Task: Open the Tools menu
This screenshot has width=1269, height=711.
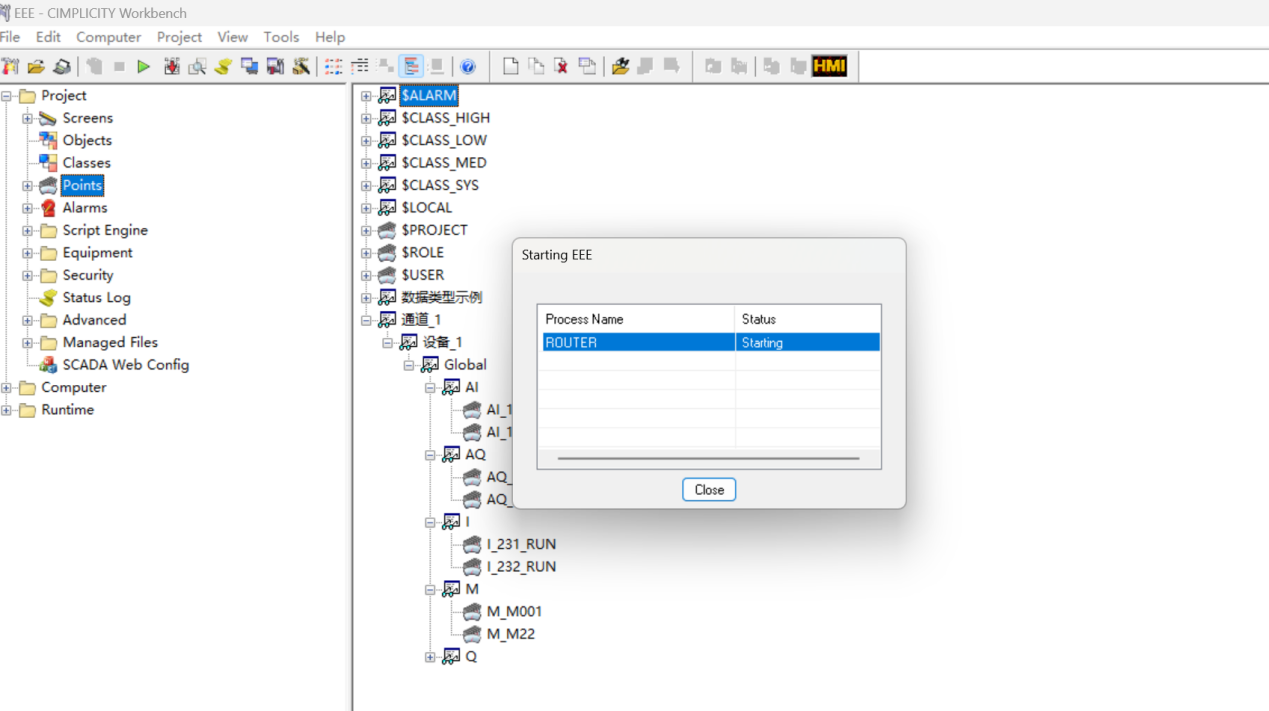Action: coord(281,37)
